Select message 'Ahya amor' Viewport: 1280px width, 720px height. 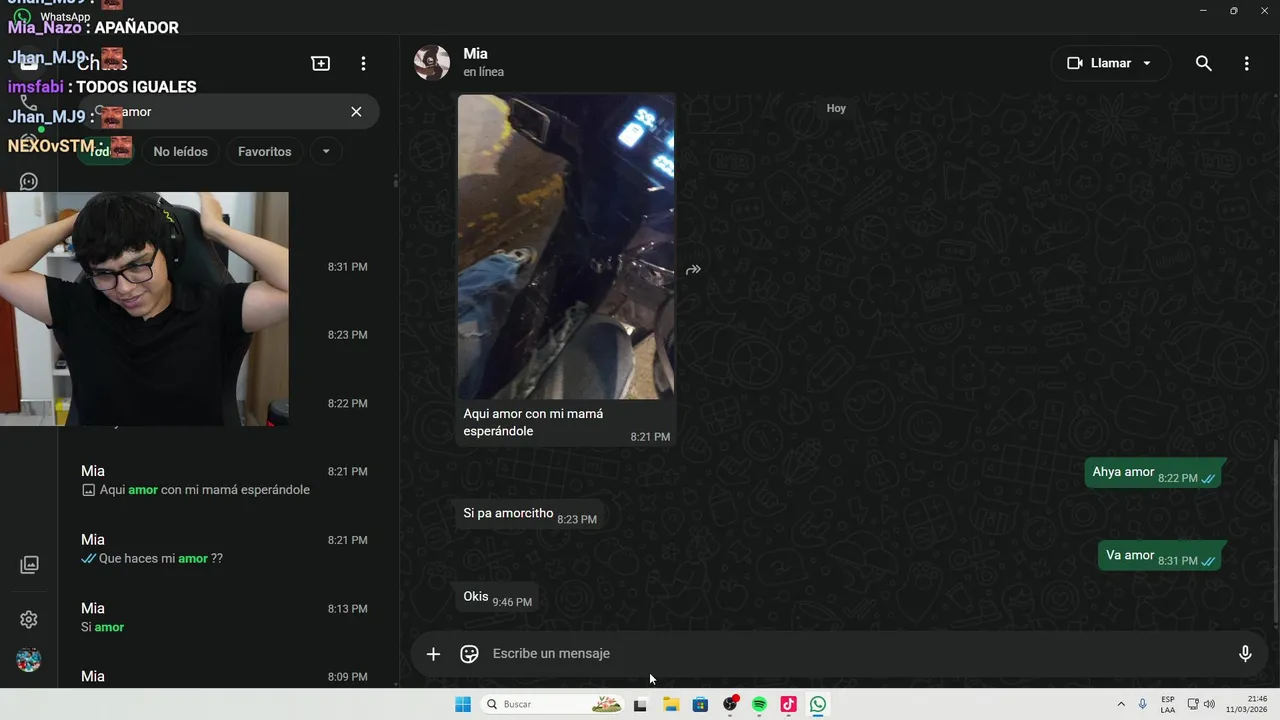[1153, 473]
